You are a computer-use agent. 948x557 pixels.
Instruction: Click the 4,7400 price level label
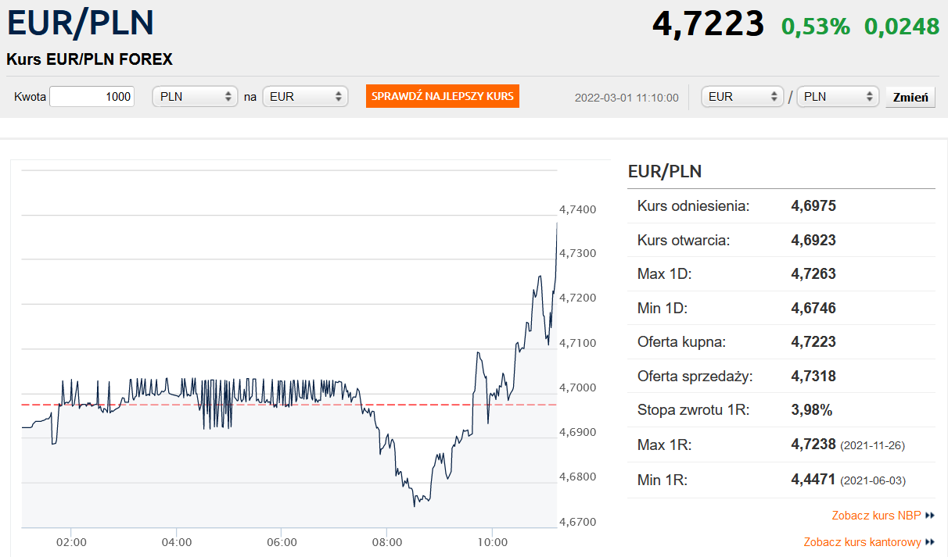577,210
